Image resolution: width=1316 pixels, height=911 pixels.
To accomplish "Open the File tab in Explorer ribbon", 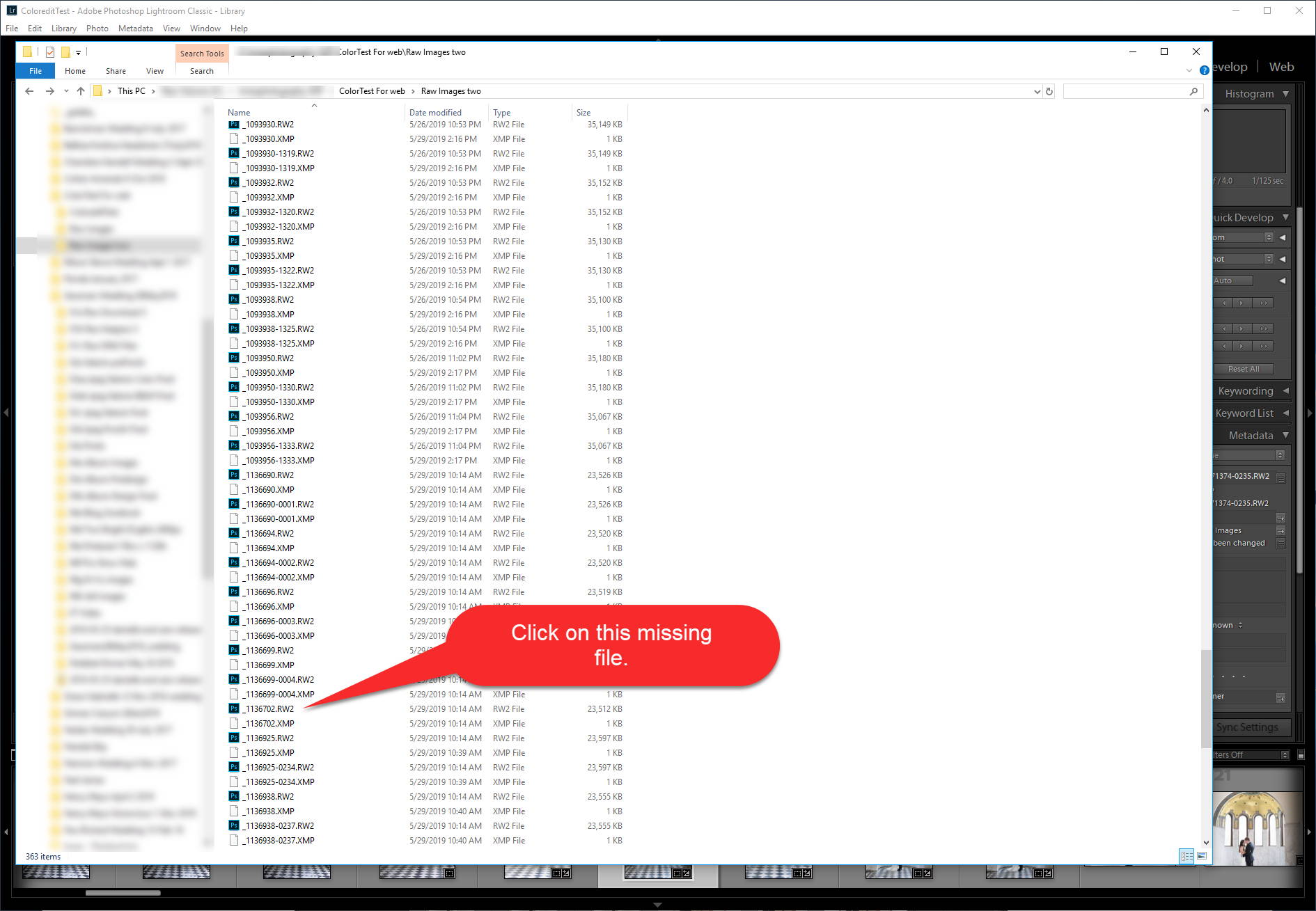I will [36, 71].
